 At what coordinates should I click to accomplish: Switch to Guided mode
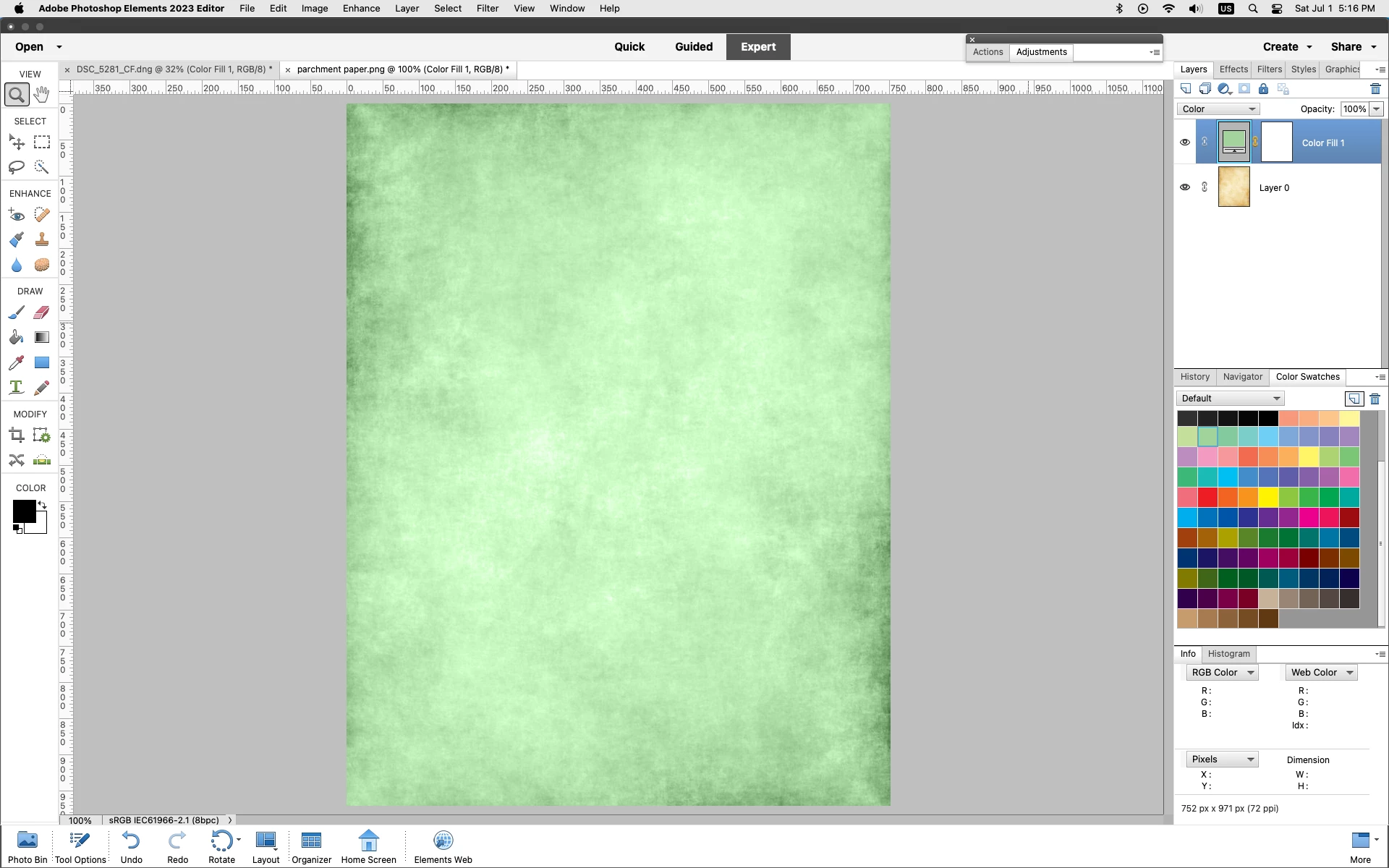click(693, 47)
